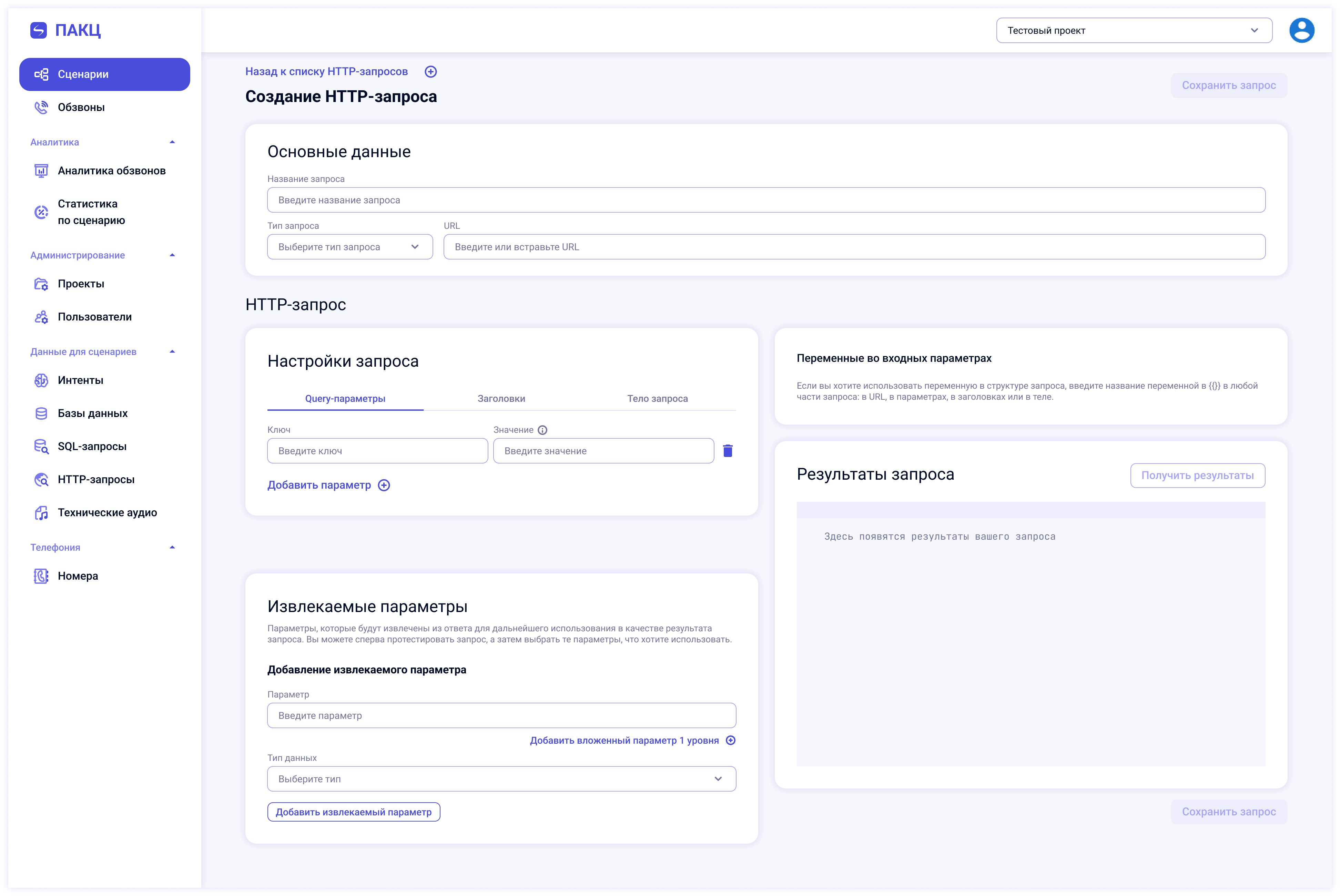Go to the SQL-запросы sidebar item

[92, 446]
